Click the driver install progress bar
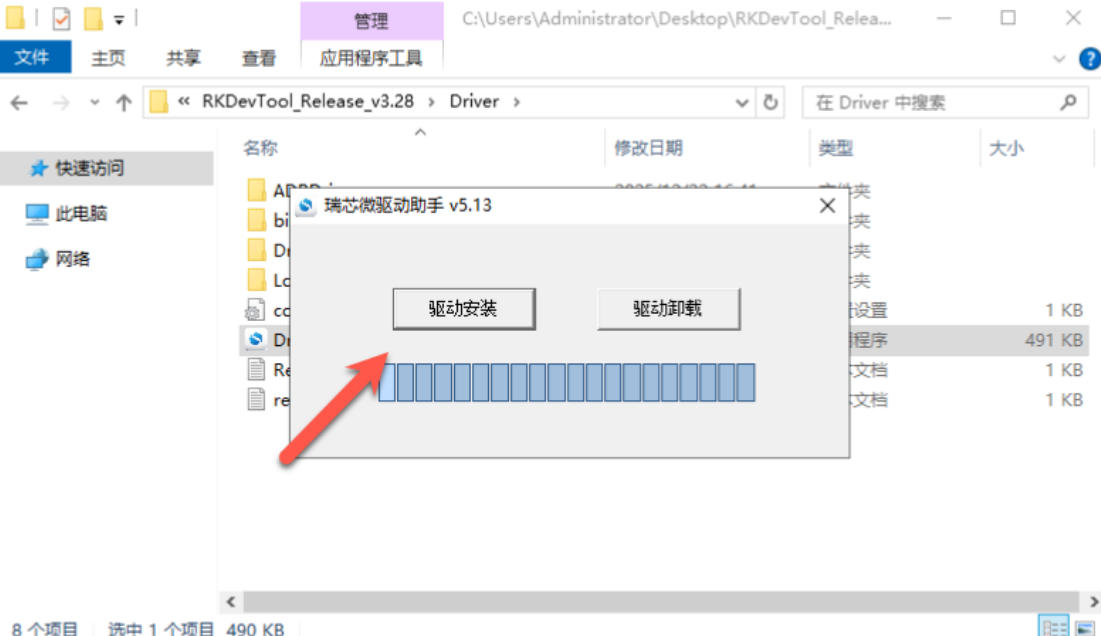1101x636 pixels. (x=566, y=383)
